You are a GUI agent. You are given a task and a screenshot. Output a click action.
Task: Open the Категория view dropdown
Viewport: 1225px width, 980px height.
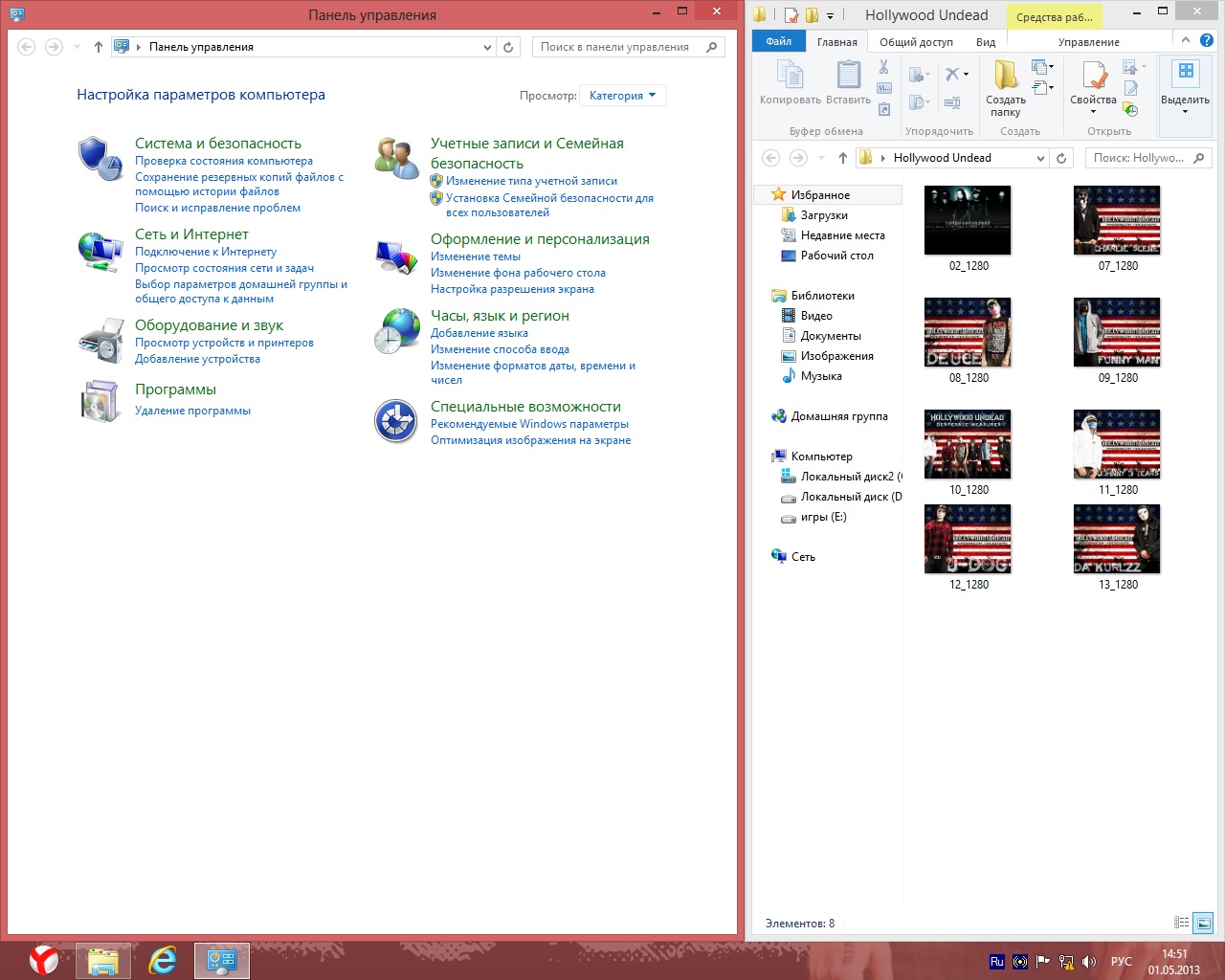623,96
